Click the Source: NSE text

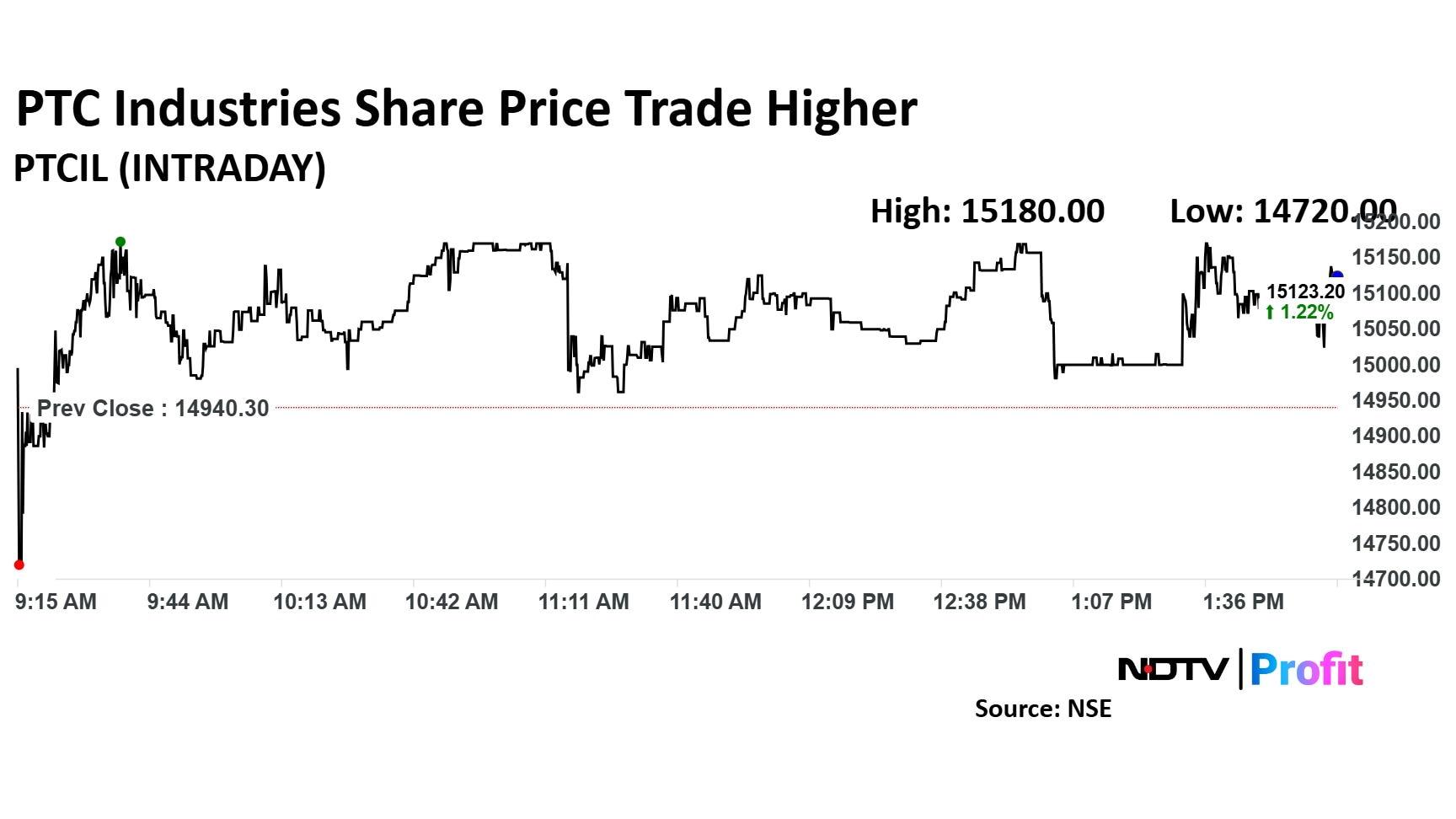[x=1042, y=709]
